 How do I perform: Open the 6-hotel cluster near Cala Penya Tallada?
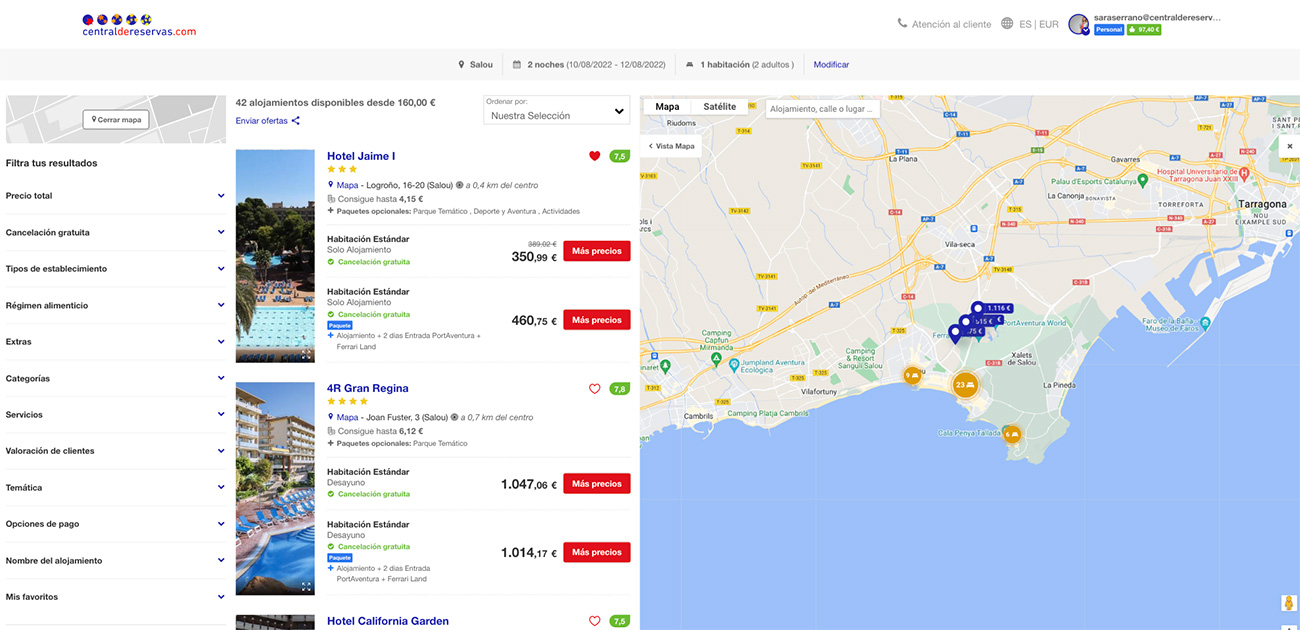(1011, 434)
